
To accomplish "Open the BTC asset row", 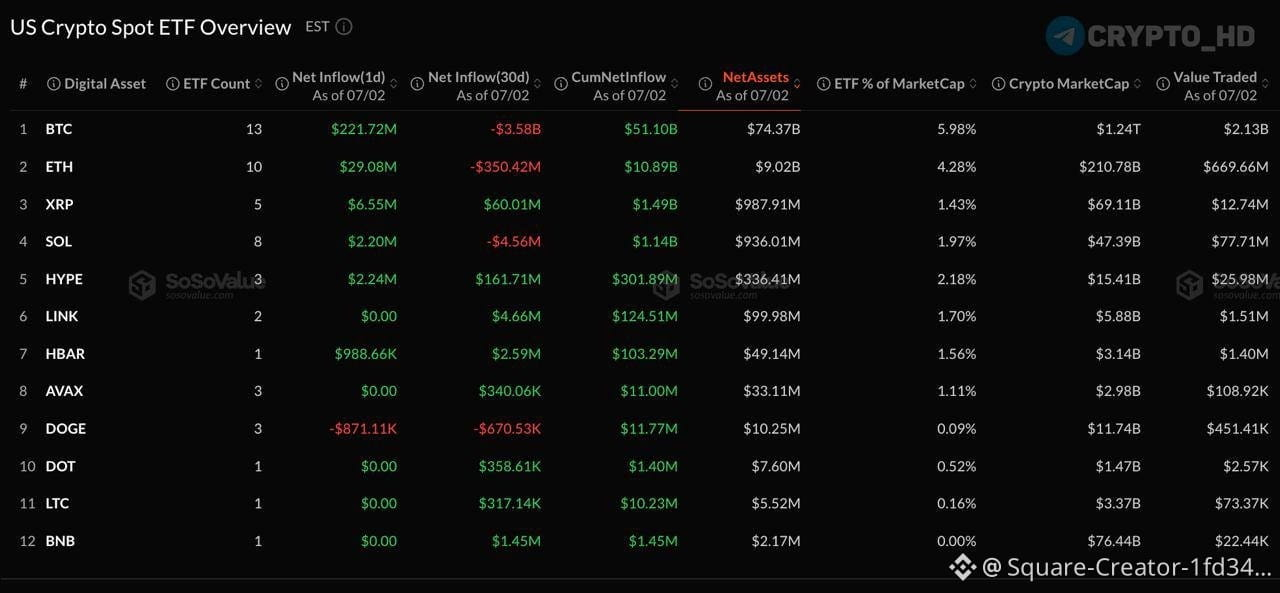I will point(640,129).
